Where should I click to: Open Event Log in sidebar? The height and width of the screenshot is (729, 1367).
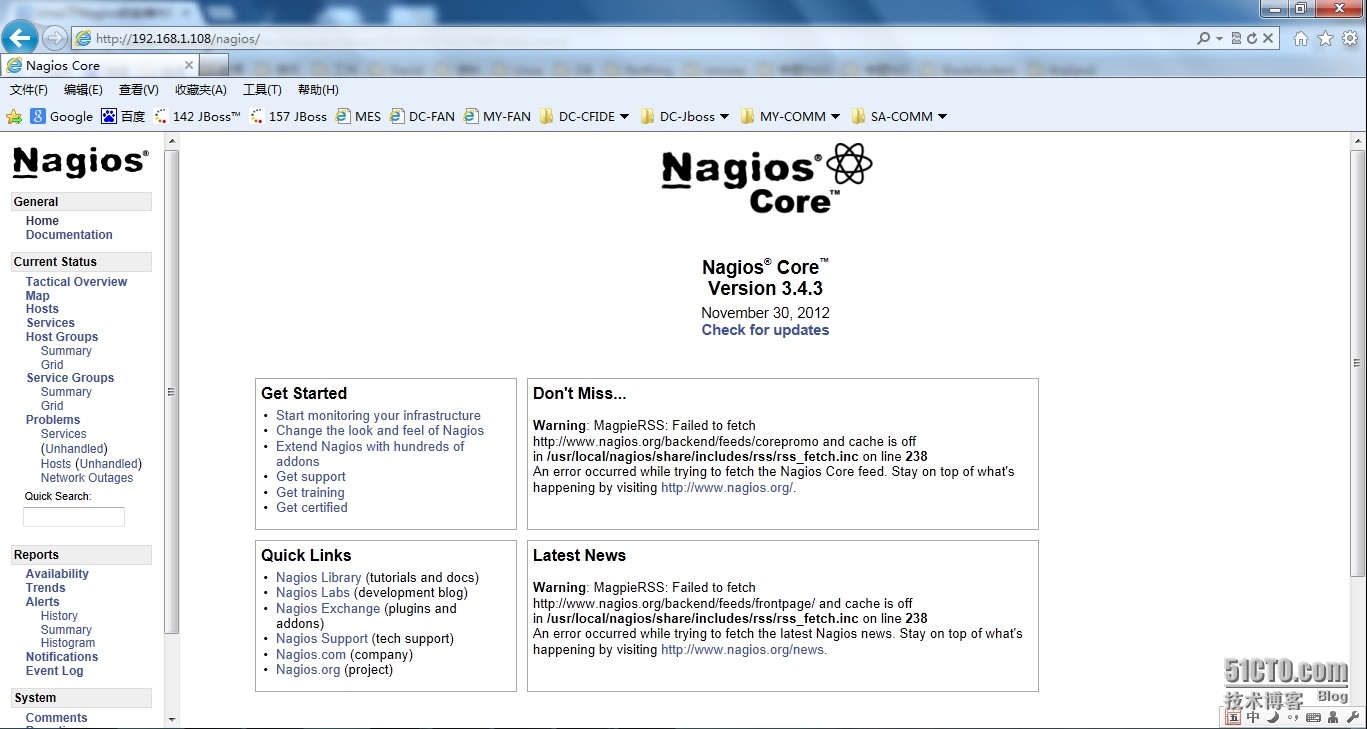(x=54, y=671)
